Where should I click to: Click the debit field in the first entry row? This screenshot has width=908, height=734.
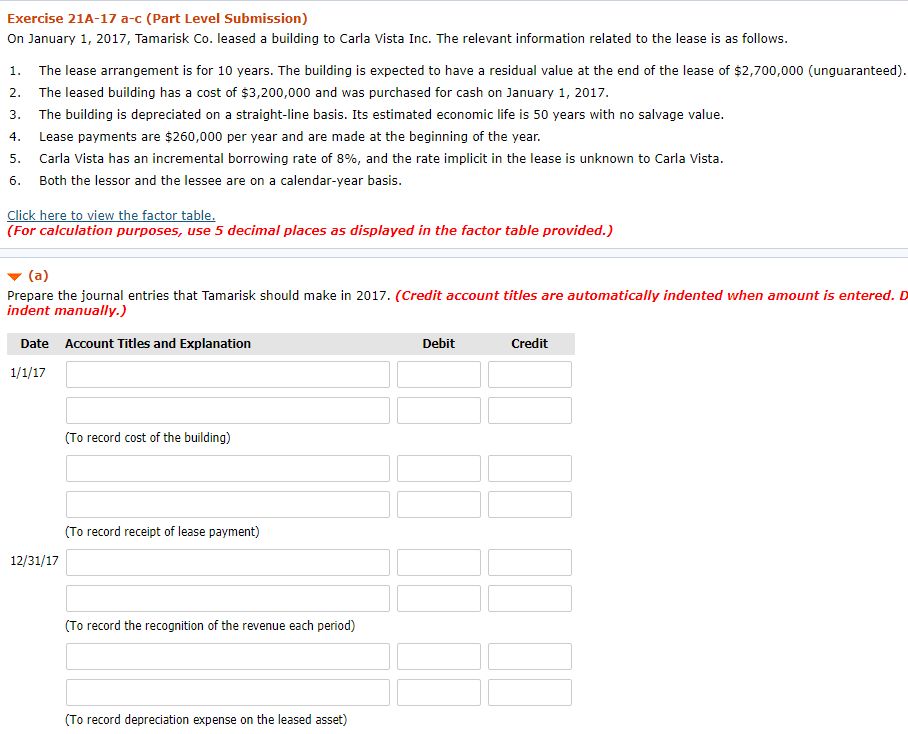click(x=438, y=373)
